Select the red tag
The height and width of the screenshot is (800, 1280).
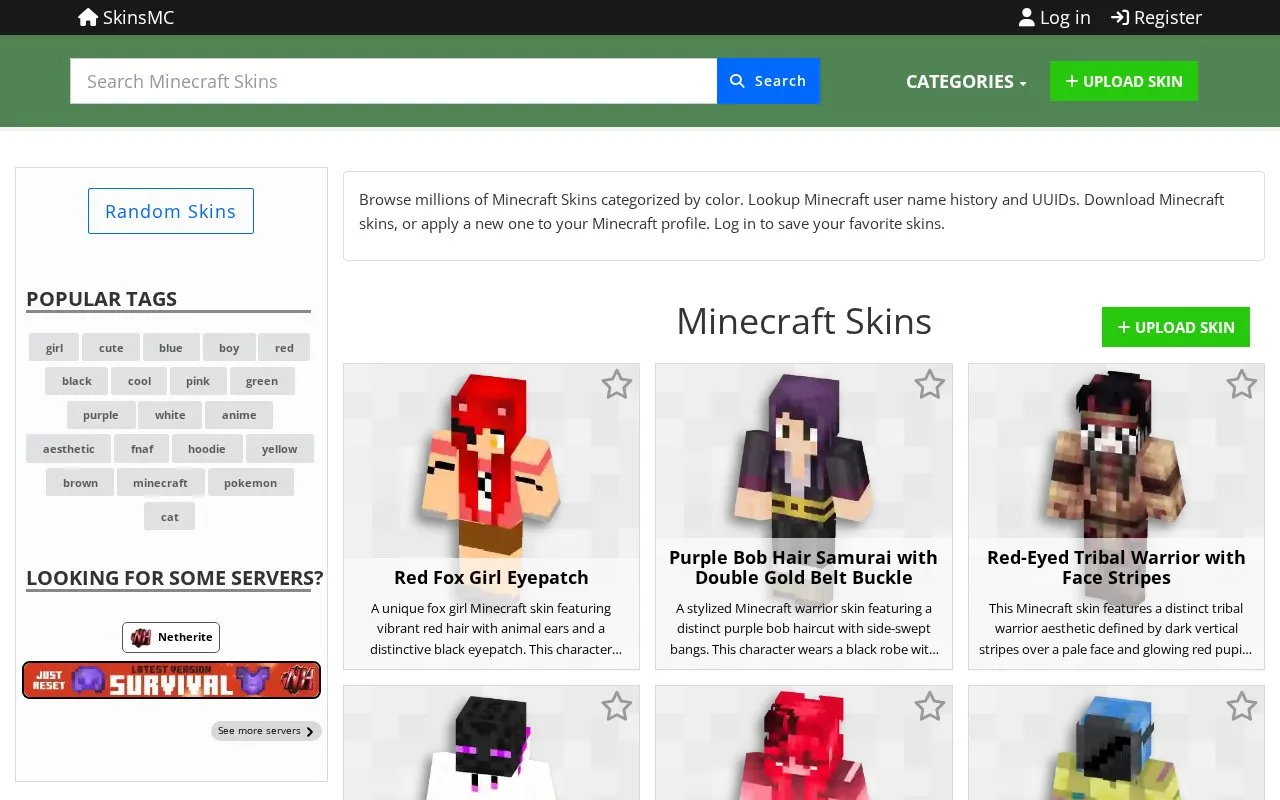284,348
